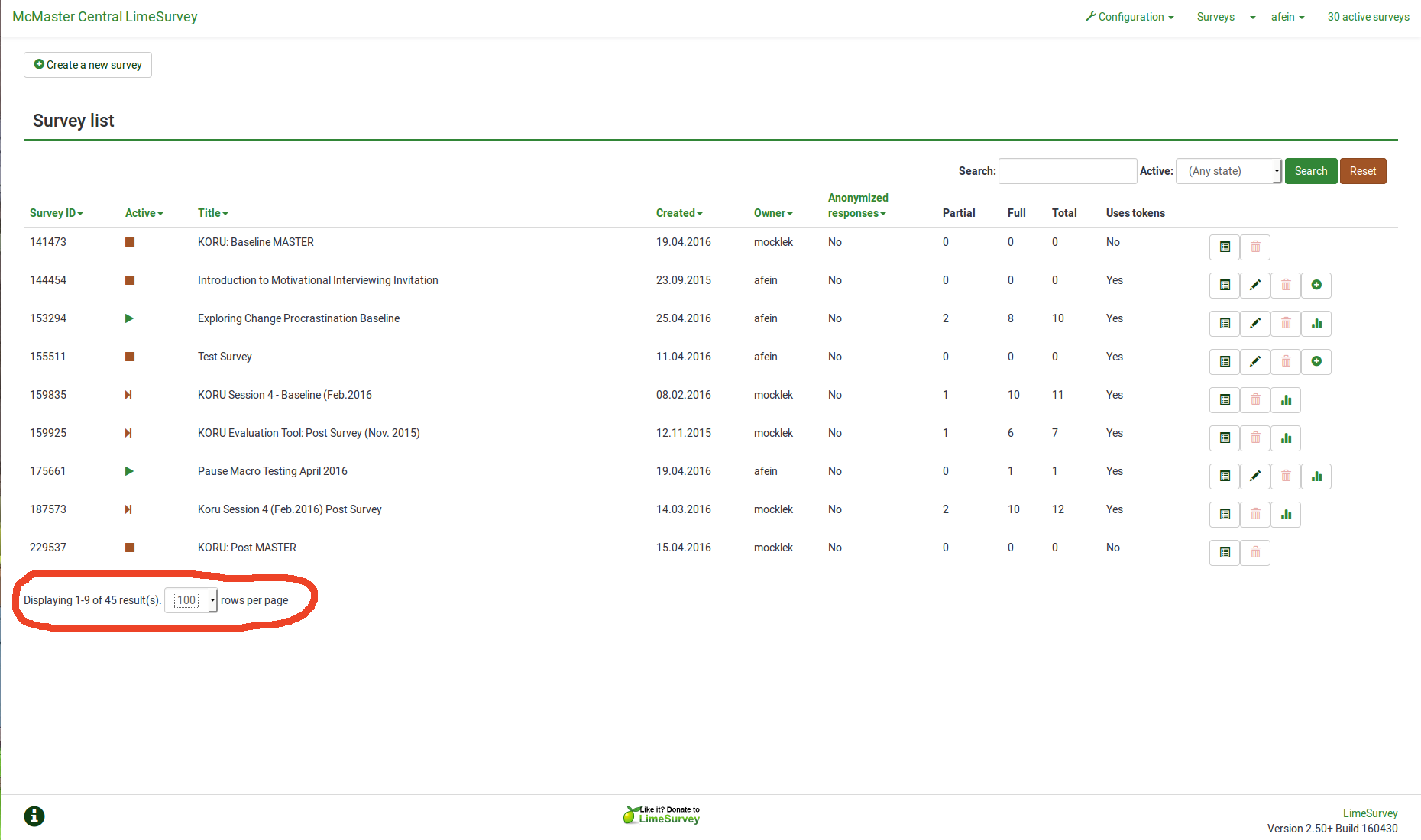Image resolution: width=1421 pixels, height=840 pixels.
Task: Edit the Pause Macro Testing April 2016 survey
Action: pyautogui.click(x=1255, y=477)
